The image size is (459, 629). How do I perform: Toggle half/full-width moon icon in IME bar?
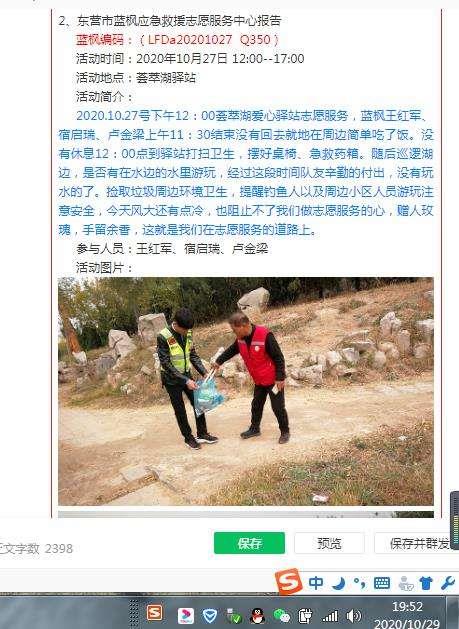(339, 583)
